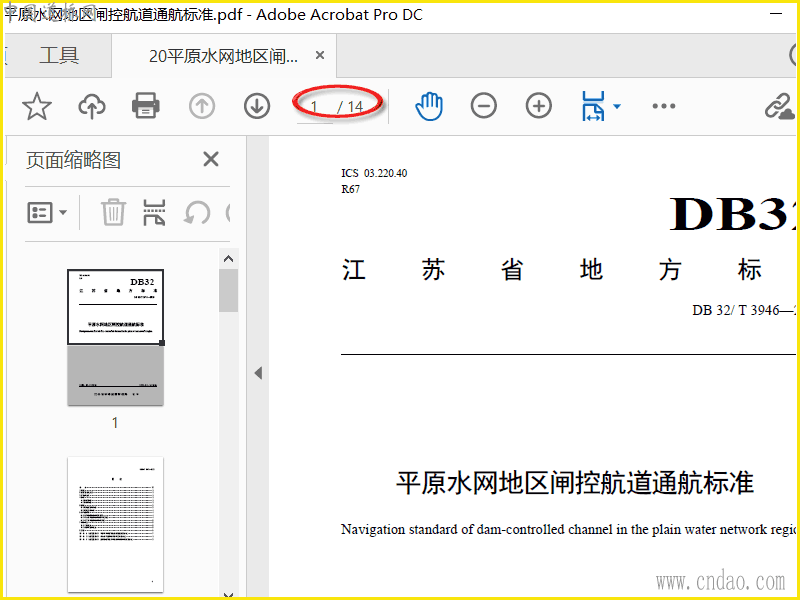Select page 1 thumbnail
Screen dimensions: 800x600
point(115,337)
